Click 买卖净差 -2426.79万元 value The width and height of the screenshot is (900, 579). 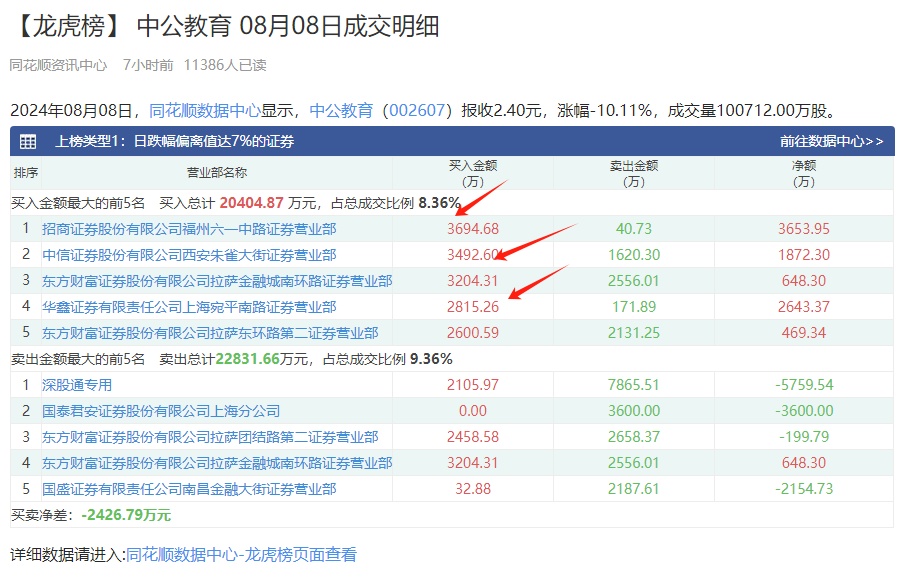(126, 515)
